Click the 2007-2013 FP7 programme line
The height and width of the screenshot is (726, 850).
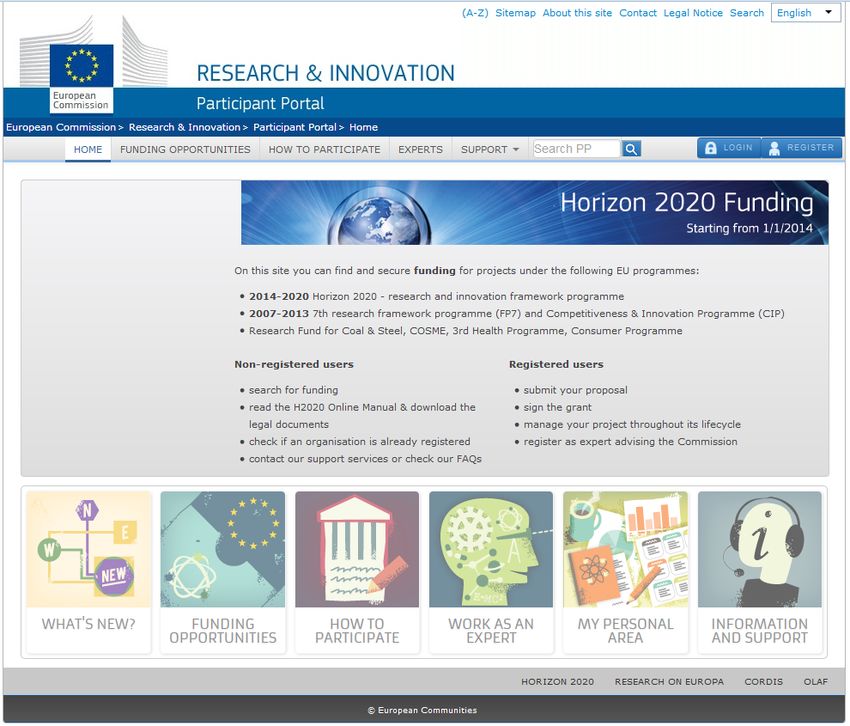point(517,313)
